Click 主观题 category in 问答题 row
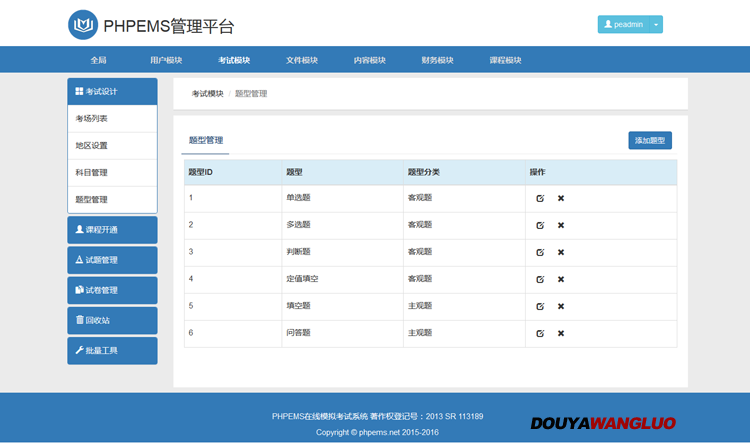The height and width of the screenshot is (443, 750). click(x=420, y=333)
